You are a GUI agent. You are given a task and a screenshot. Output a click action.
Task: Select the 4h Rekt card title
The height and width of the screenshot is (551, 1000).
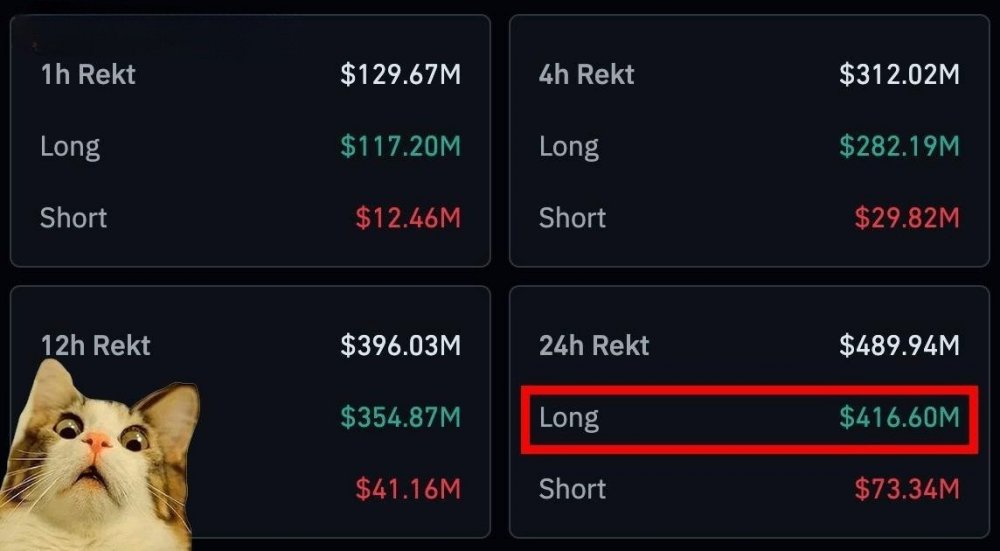point(587,75)
